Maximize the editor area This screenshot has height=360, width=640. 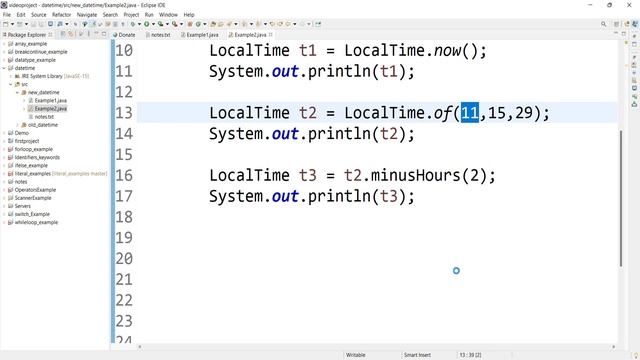pyautogui.click(x=624, y=34)
